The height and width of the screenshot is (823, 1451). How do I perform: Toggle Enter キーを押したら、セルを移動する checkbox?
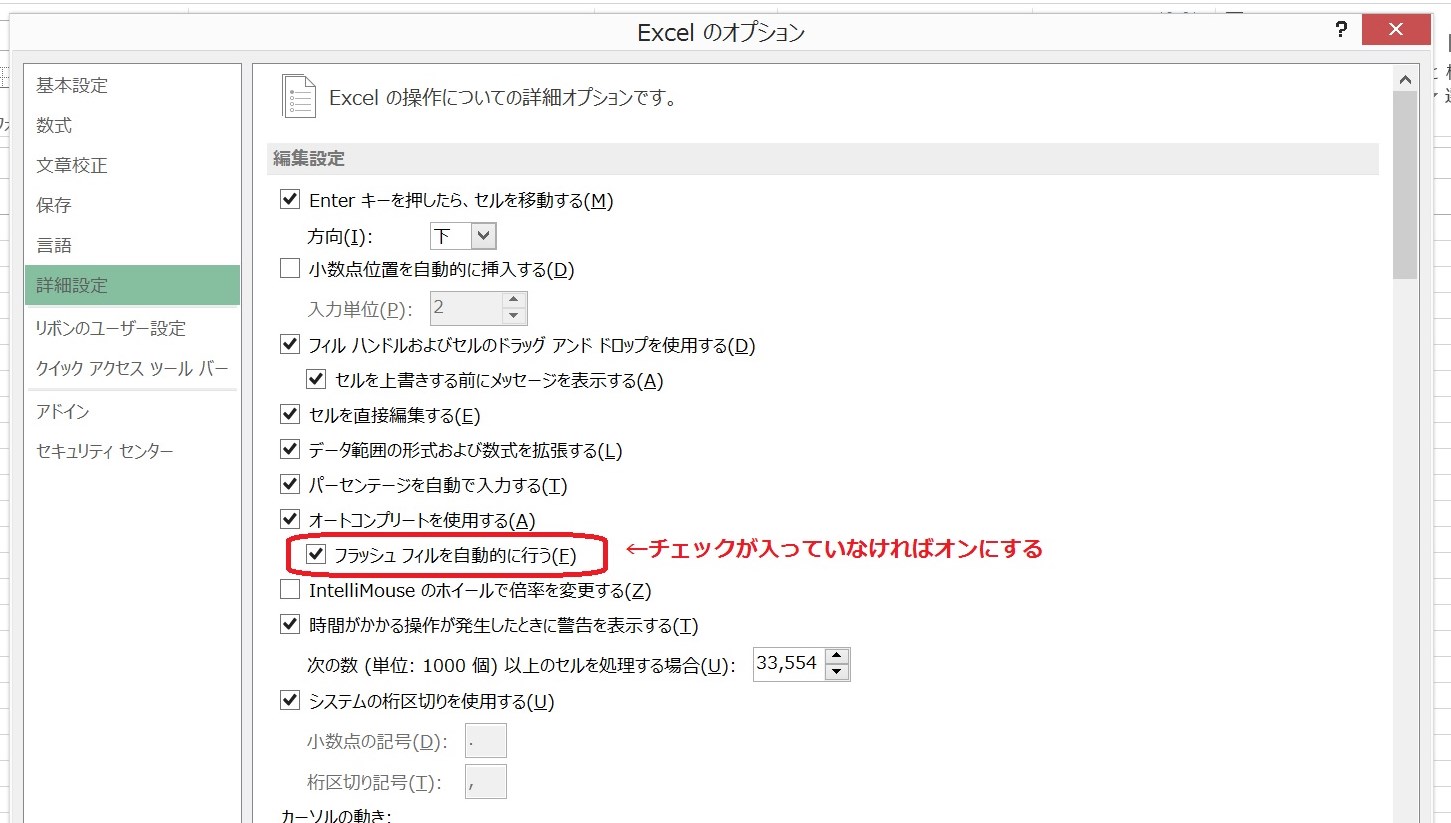[290, 200]
